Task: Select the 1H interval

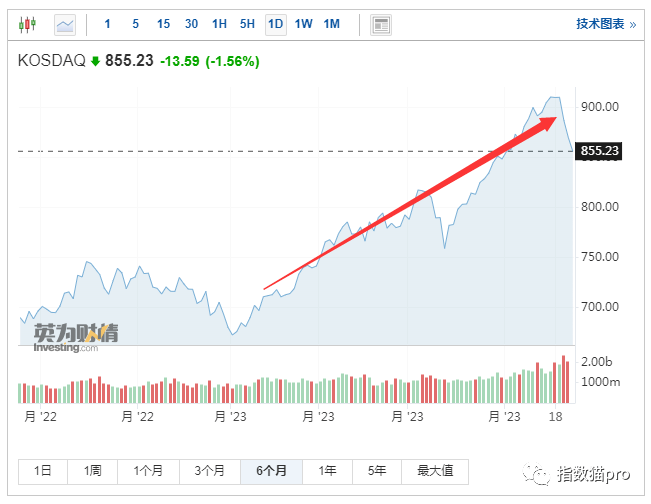Action: pyautogui.click(x=219, y=23)
